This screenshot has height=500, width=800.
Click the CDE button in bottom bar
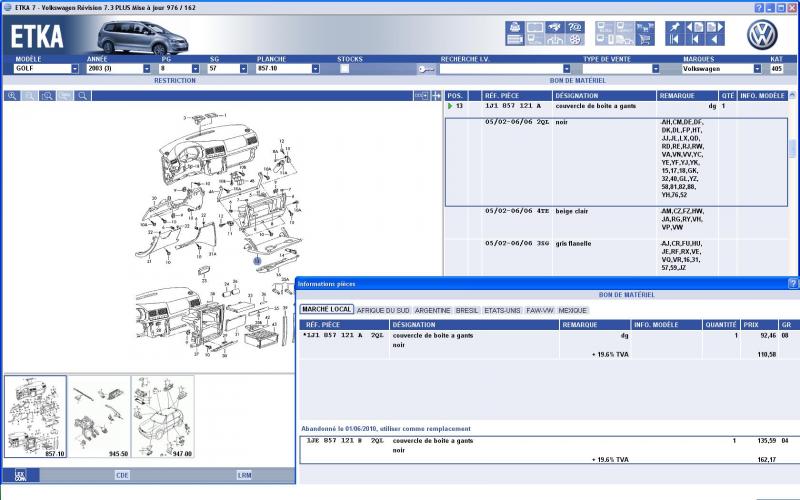pyautogui.click(x=122, y=475)
